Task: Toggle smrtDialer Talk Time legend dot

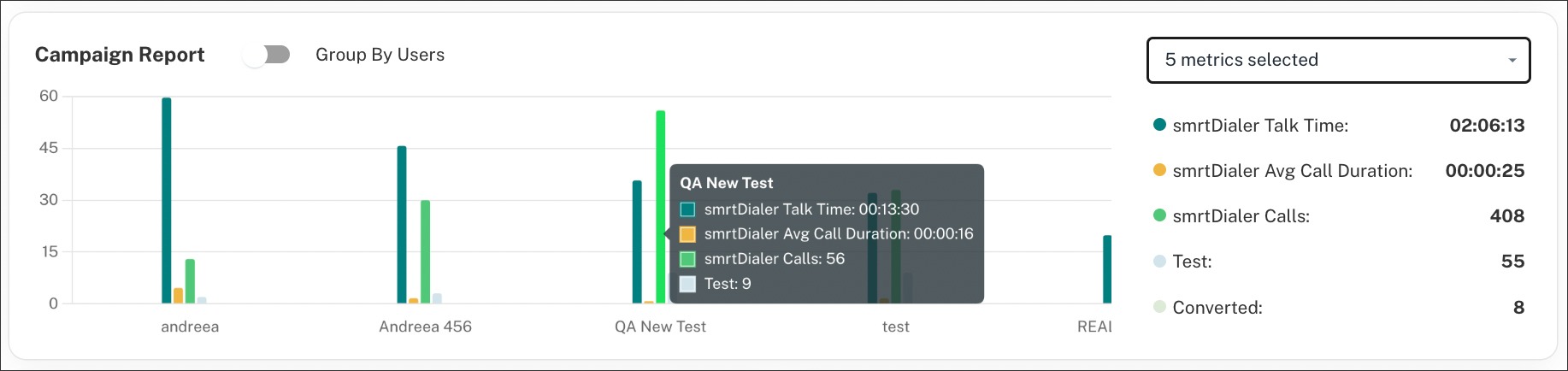Action: 1159,125
